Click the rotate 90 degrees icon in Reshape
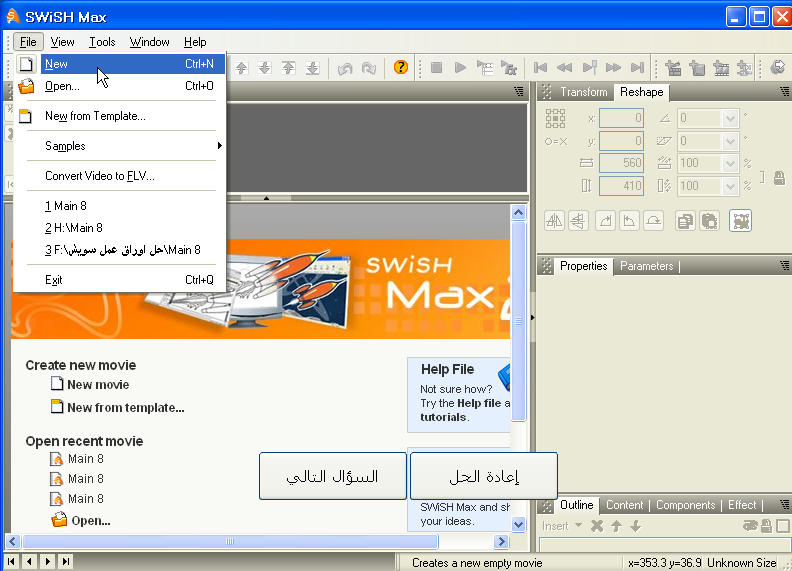Screen dimensions: 792x571 pos(605,221)
